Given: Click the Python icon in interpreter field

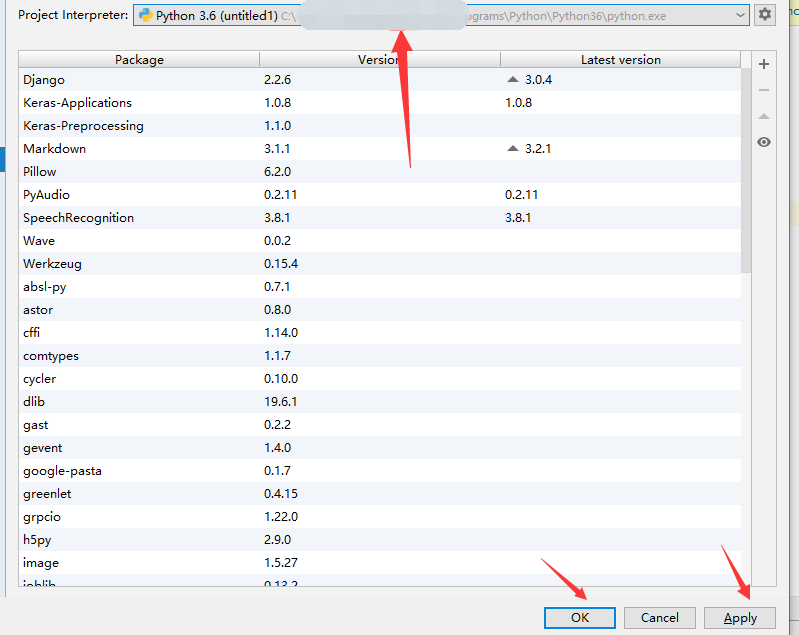Looking at the screenshot, I should point(146,15).
